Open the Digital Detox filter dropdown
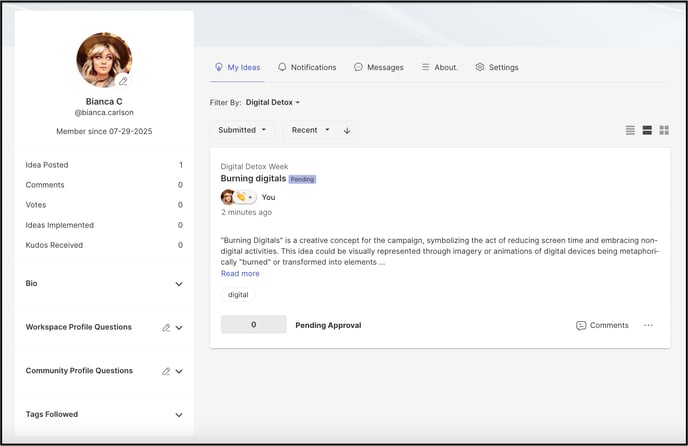The height and width of the screenshot is (446, 688). [272, 102]
